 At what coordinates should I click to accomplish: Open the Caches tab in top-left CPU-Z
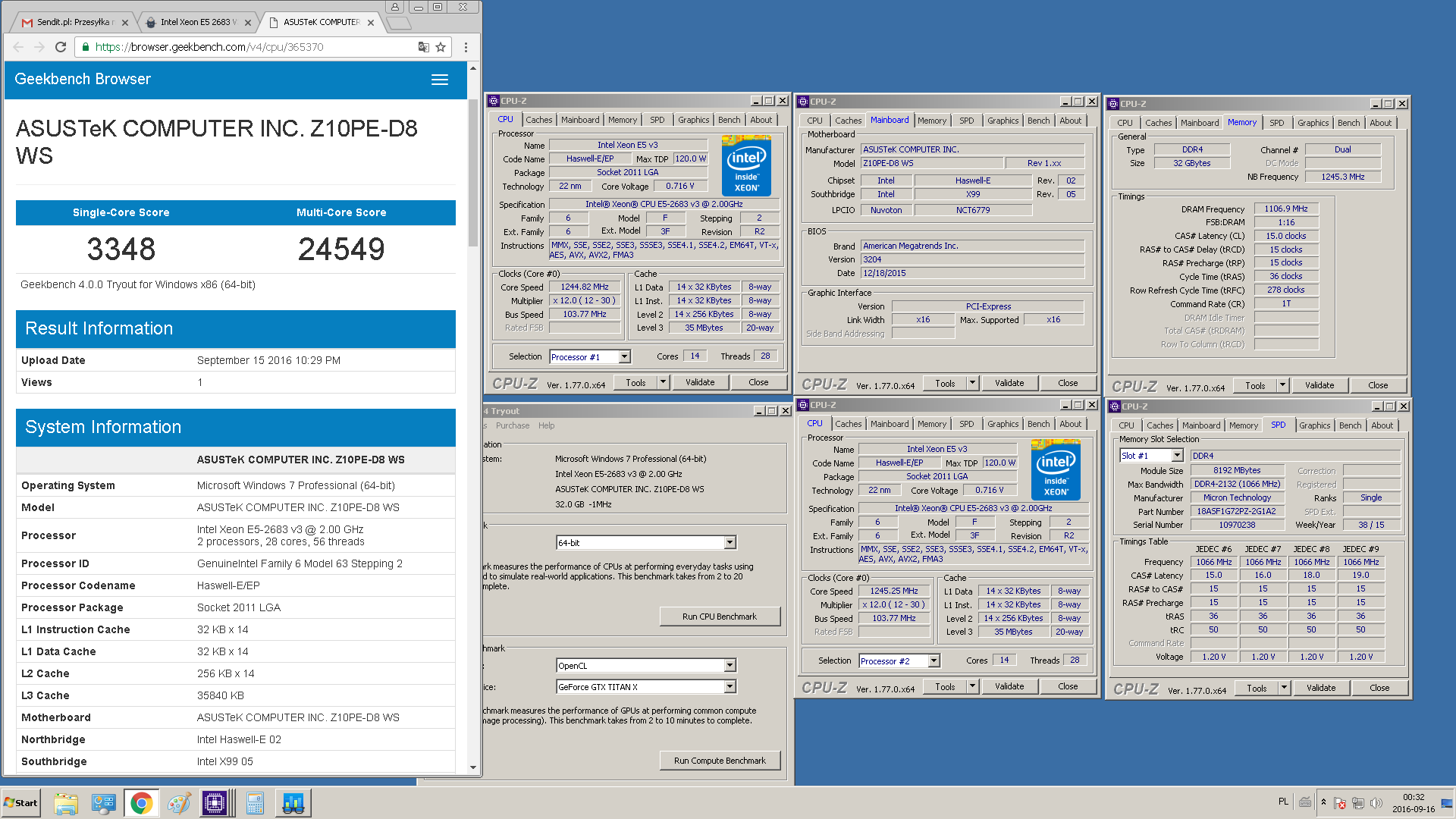click(538, 120)
